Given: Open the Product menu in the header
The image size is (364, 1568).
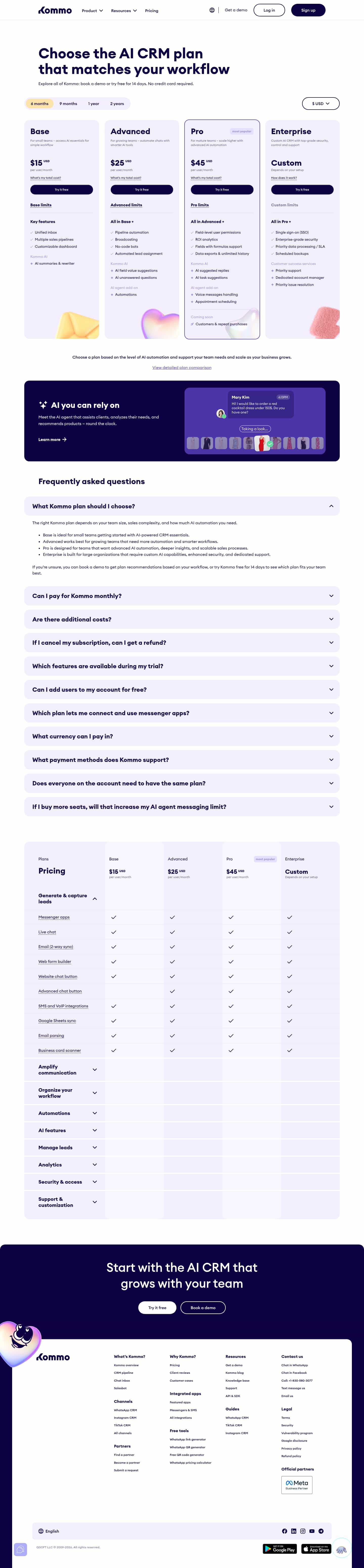Looking at the screenshot, I should [92, 10].
